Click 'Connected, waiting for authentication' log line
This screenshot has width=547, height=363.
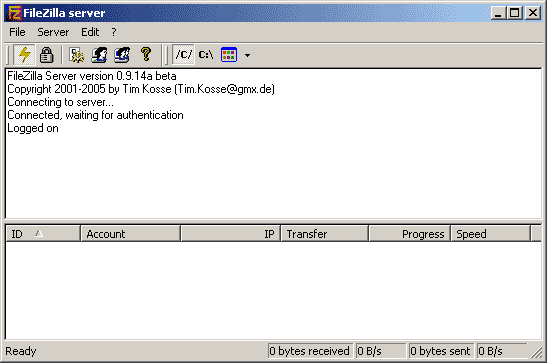[x=95, y=115]
